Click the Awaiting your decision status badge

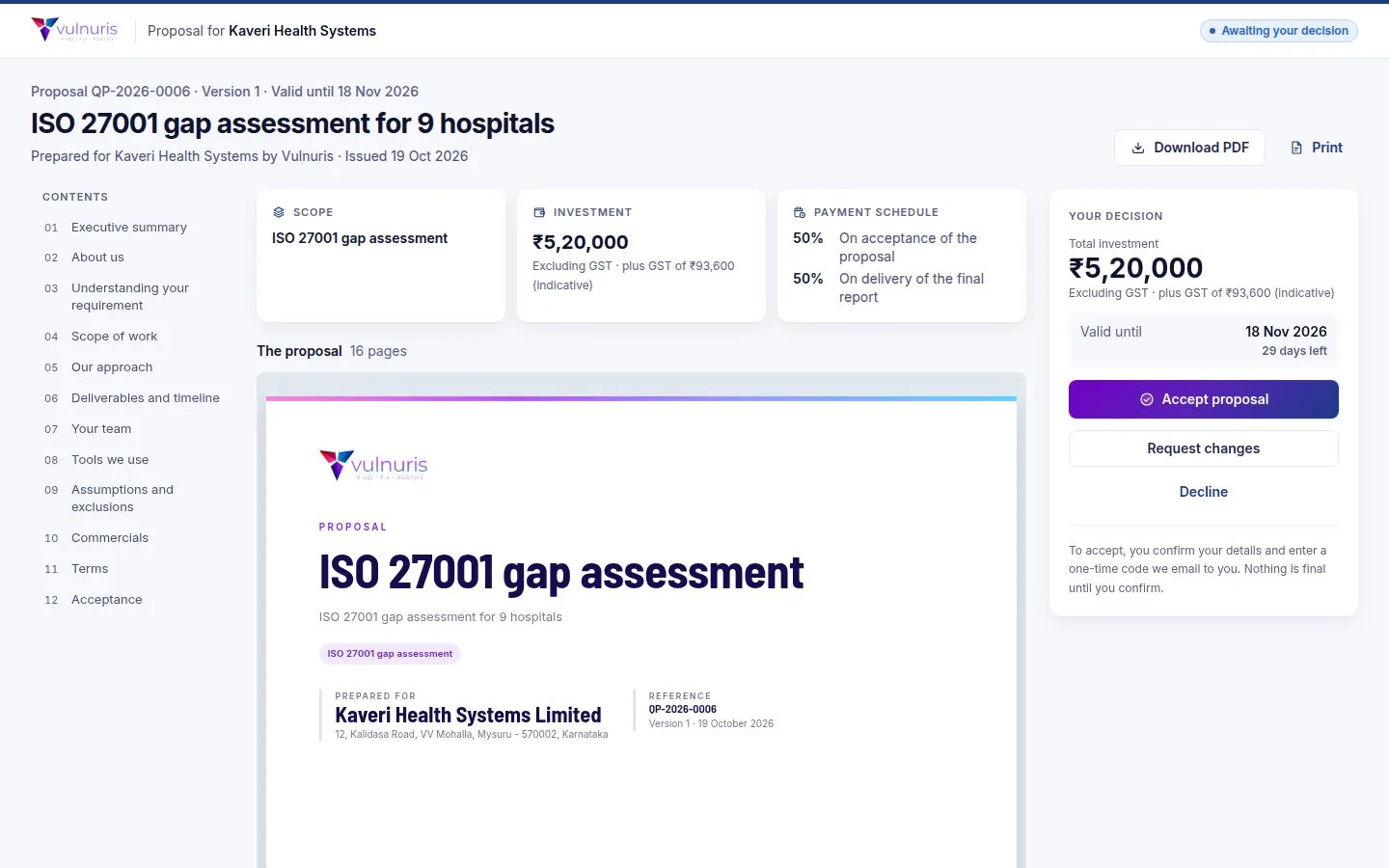1279,31
